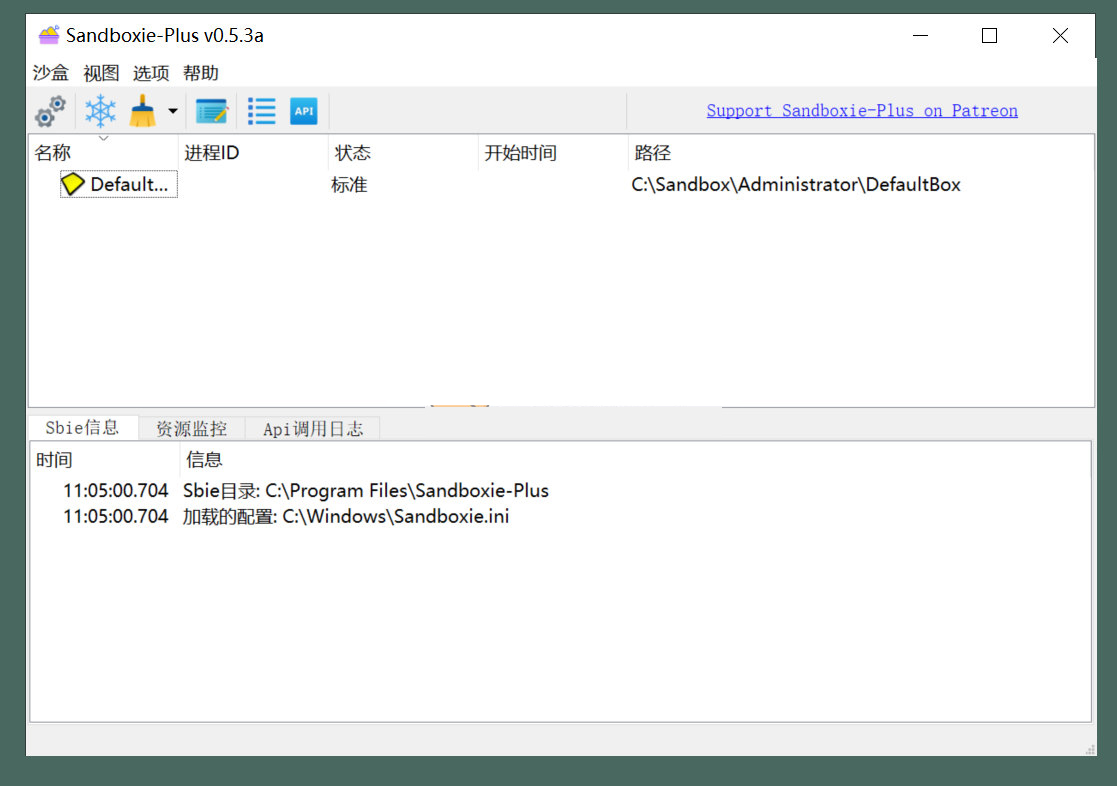
Task: Click the yellow DefaultBox sandbox icon
Action: (x=72, y=184)
